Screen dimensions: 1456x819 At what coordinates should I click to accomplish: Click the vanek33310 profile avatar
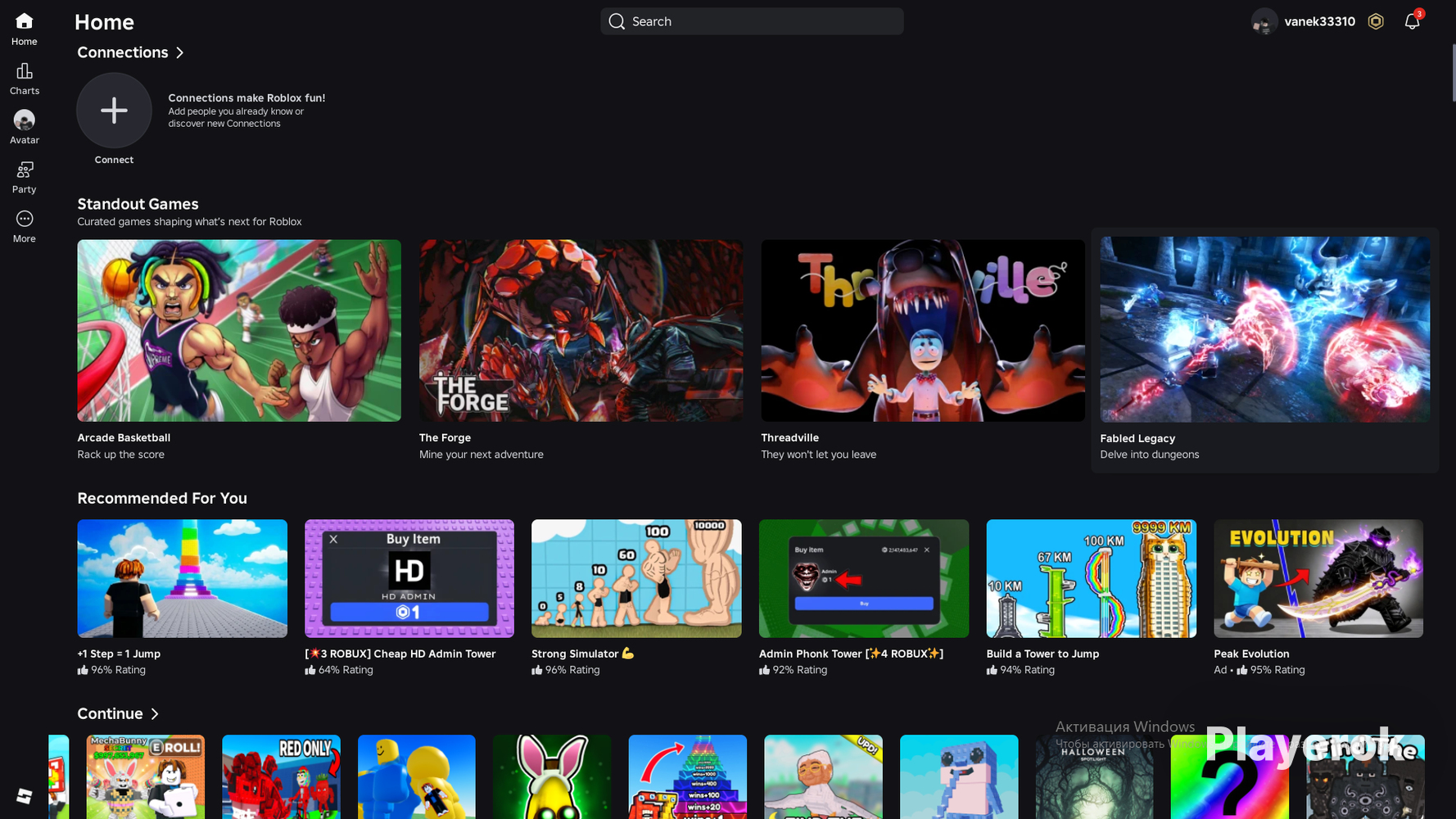point(1264,21)
